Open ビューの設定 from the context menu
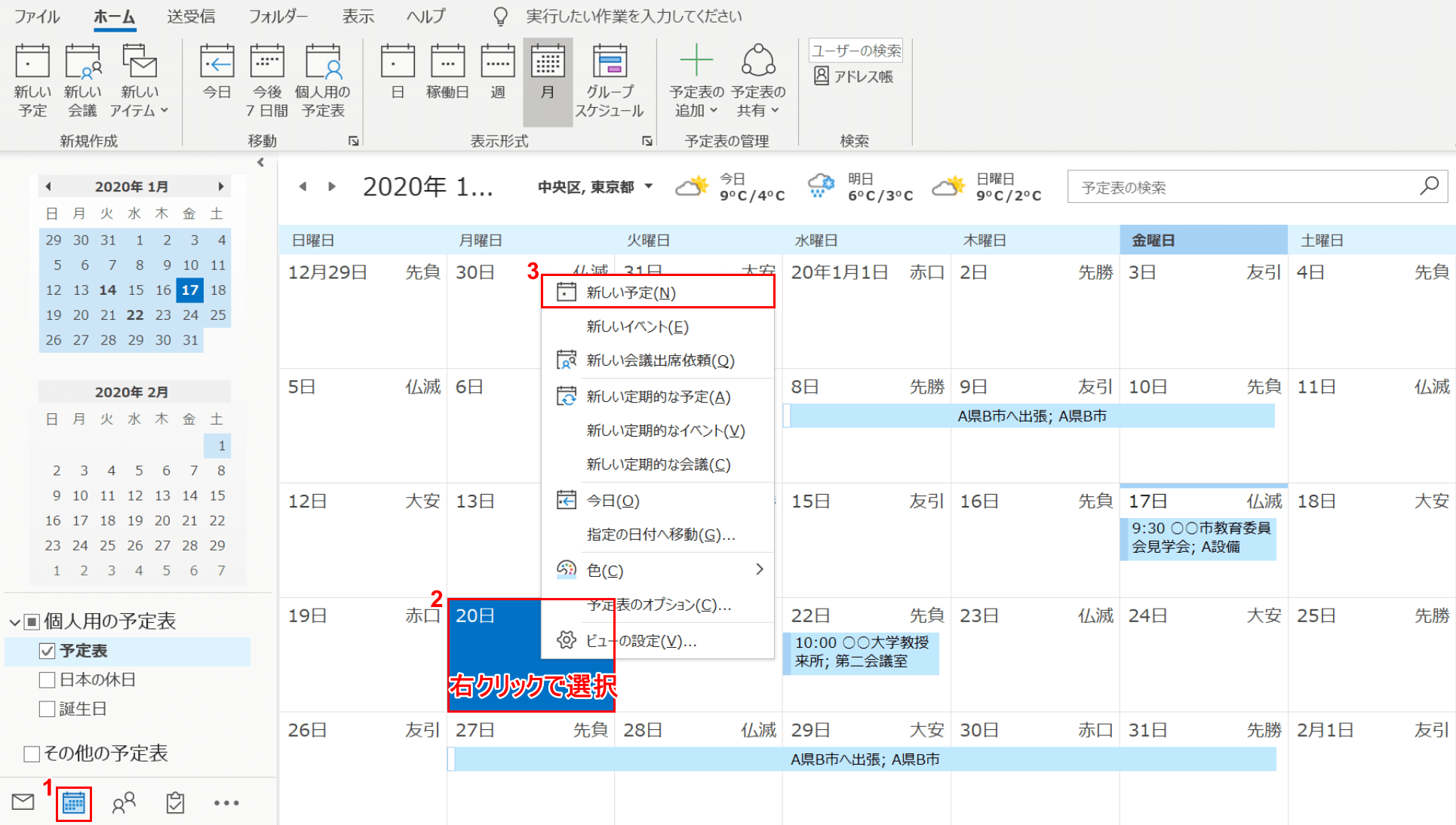1456x825 pixels. (x=640, y=641)
